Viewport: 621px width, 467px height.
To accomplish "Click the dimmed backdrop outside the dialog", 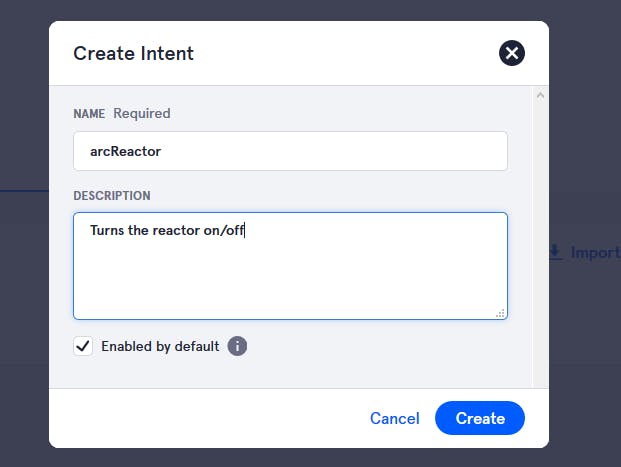I will 24,317.
